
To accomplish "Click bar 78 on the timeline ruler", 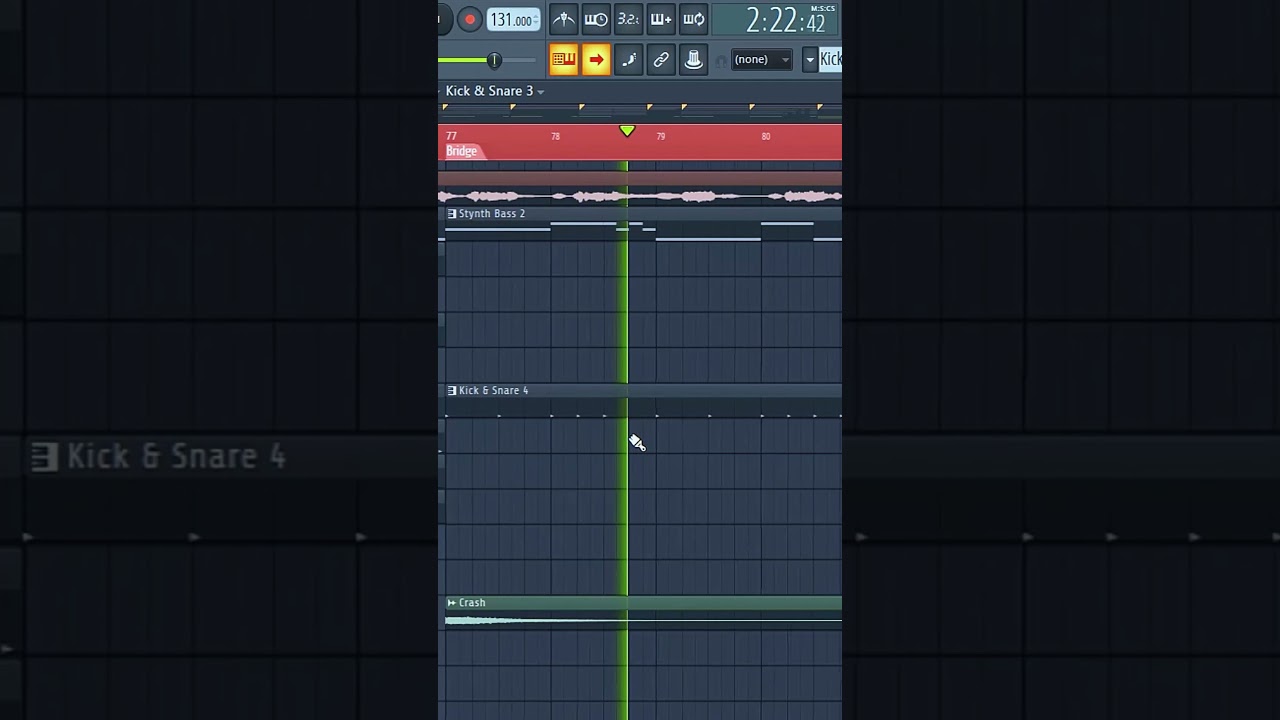I will [x=555, y=136].
